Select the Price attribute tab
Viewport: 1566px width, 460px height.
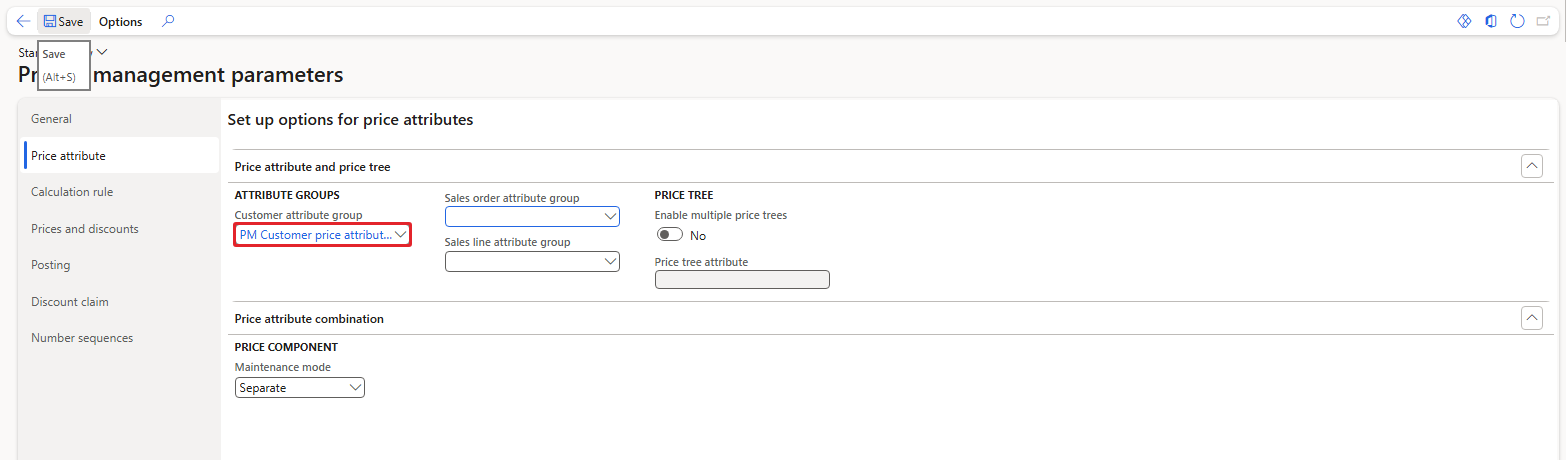(119, 155)
